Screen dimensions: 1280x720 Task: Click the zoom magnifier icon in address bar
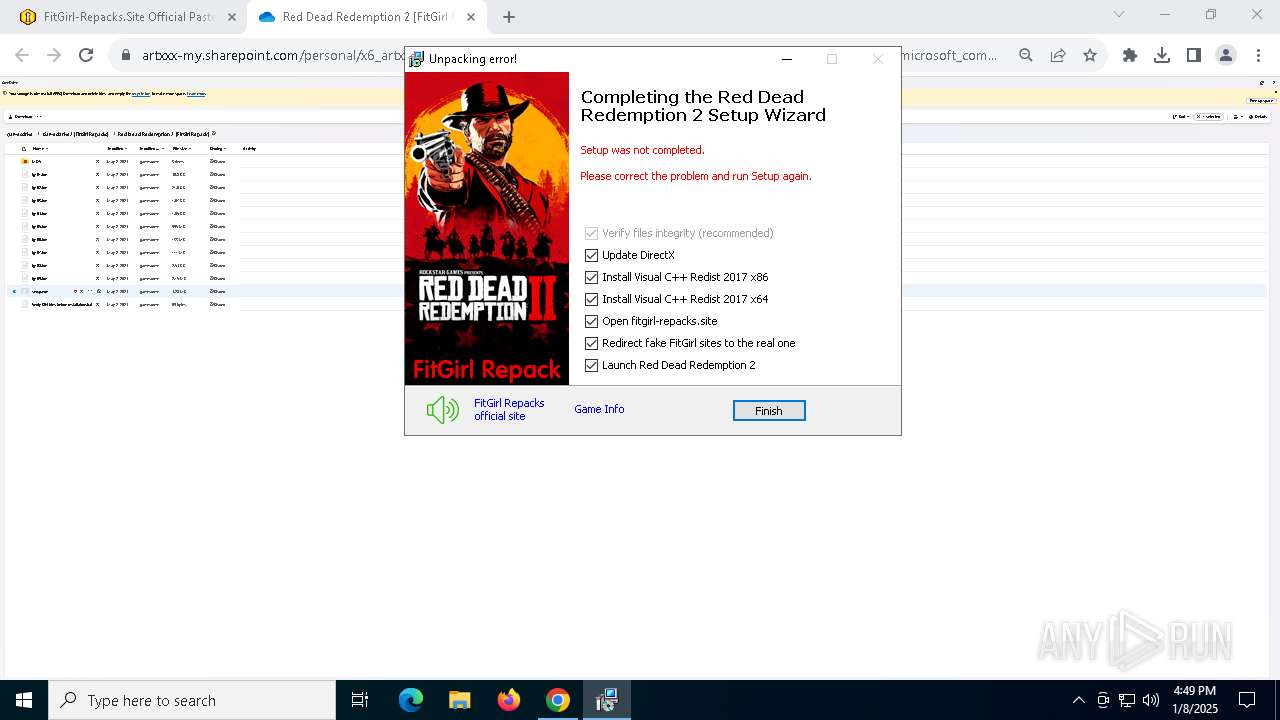coord(1026,56)
